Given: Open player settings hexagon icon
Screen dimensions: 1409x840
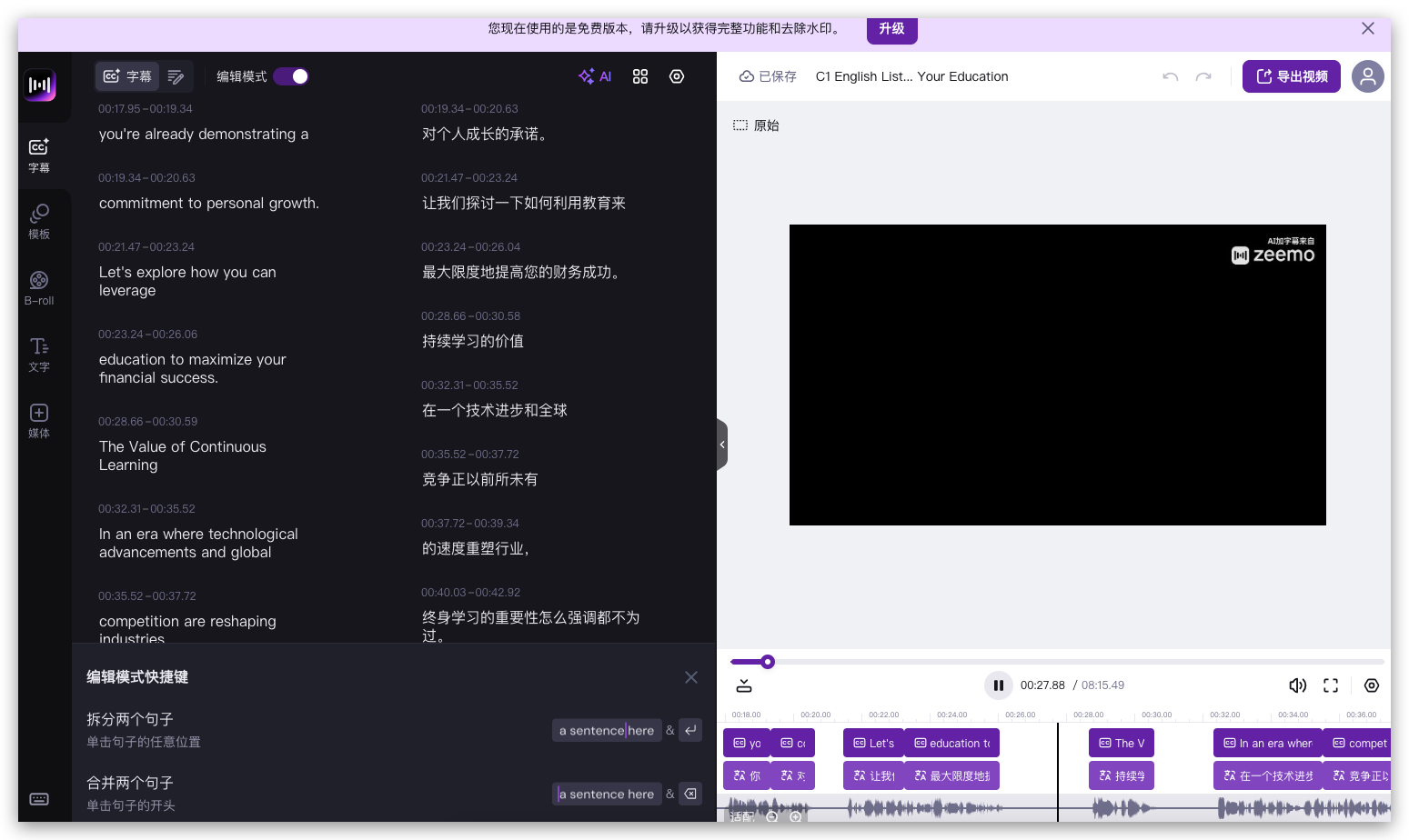Looking at the screenshot, I should (x=1372, y=685).
